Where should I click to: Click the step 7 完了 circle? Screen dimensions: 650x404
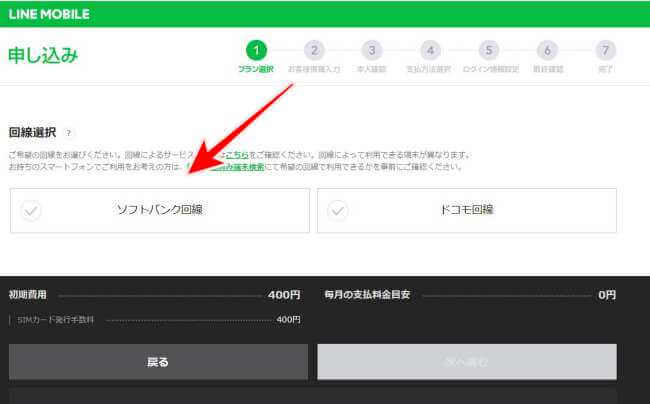click(606, 51)
